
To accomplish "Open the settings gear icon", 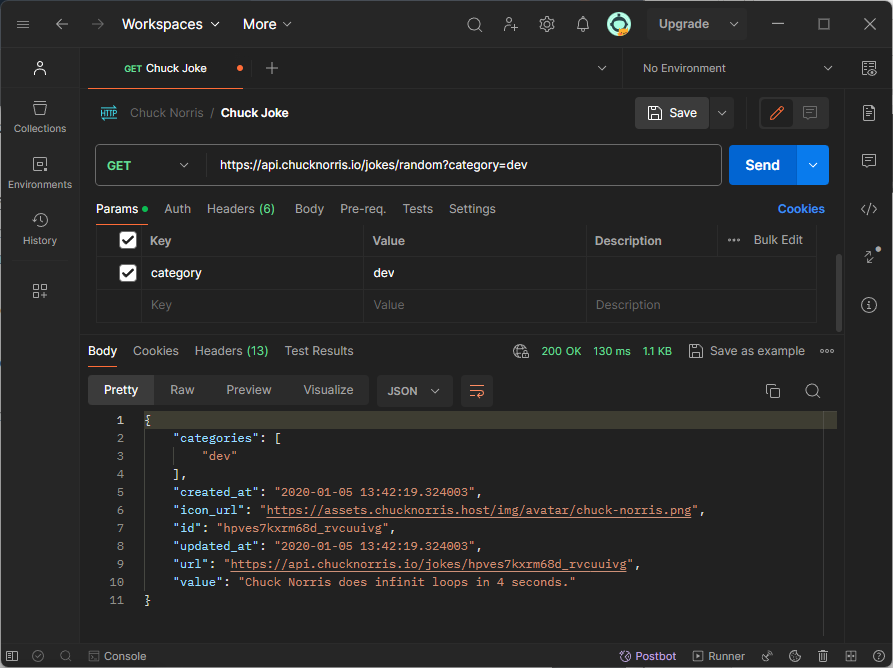I will 547,24.
